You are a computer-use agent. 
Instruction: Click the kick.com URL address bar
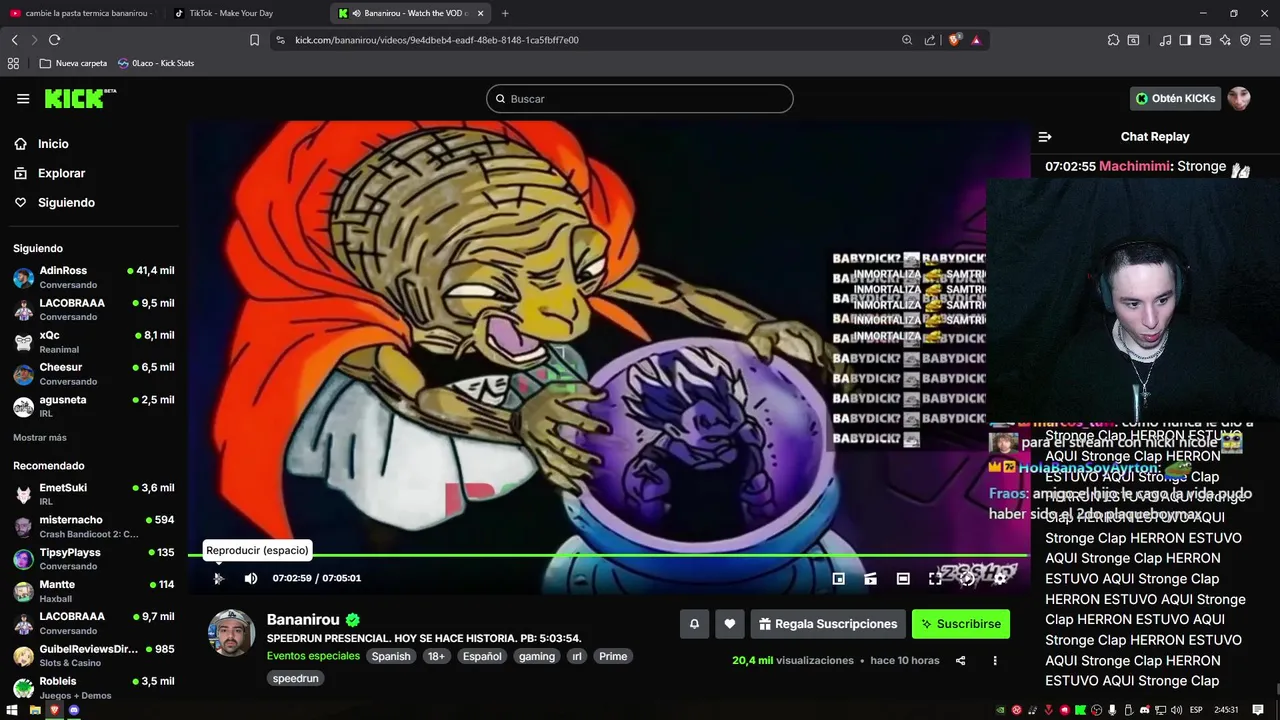click(590, 40)
